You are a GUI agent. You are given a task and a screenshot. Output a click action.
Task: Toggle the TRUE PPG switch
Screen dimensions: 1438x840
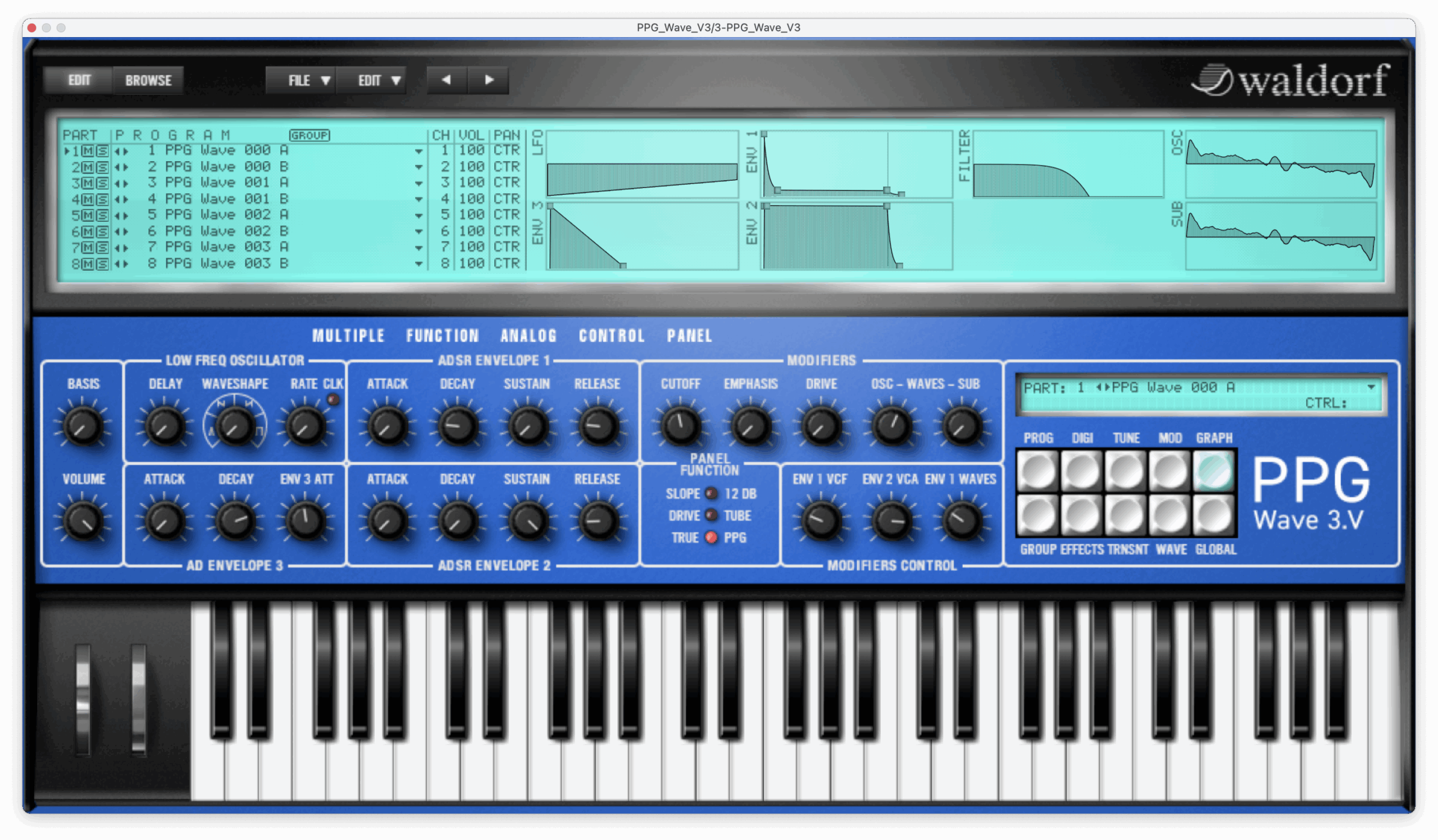pyautogui.click(x=711, y=537)
